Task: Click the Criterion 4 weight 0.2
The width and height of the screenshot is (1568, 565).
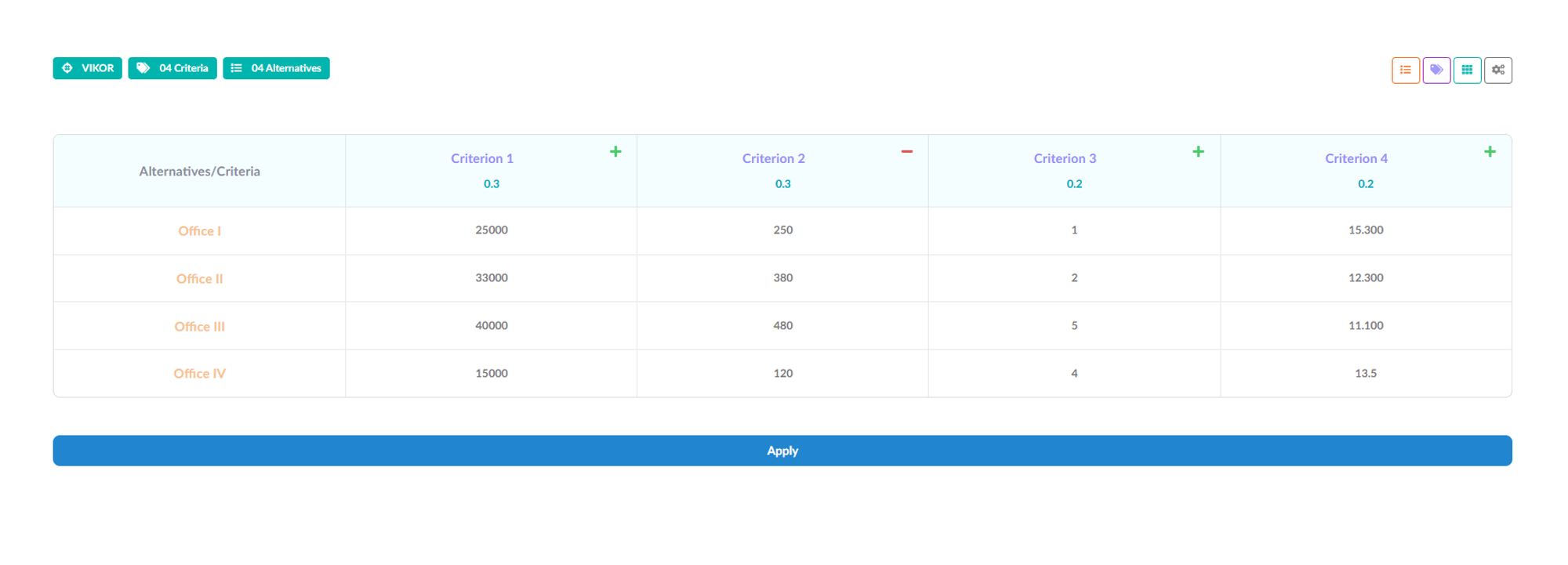Action: click(1366, 184)
